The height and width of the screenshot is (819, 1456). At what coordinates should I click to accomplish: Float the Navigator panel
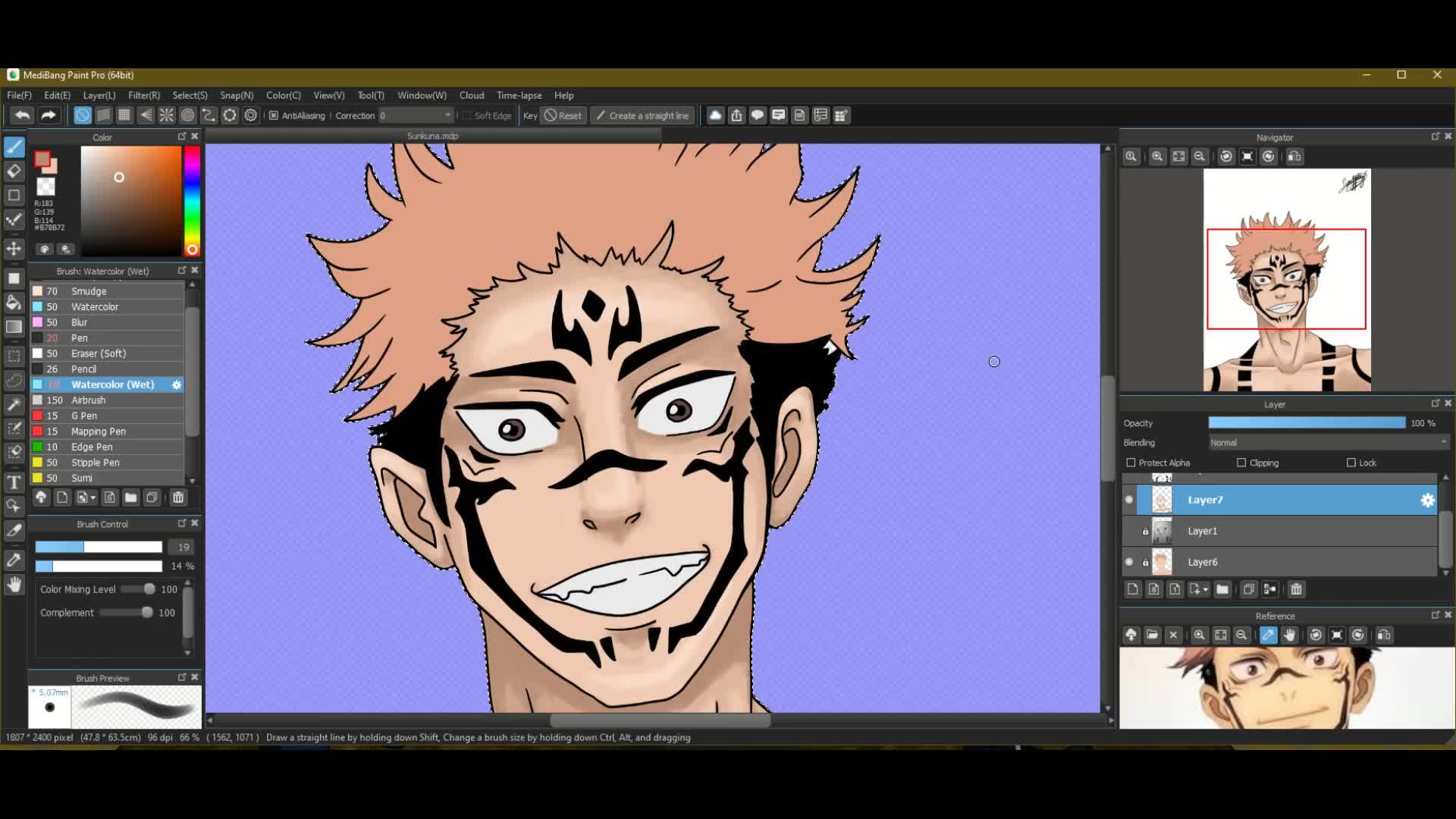(1435, 136)
